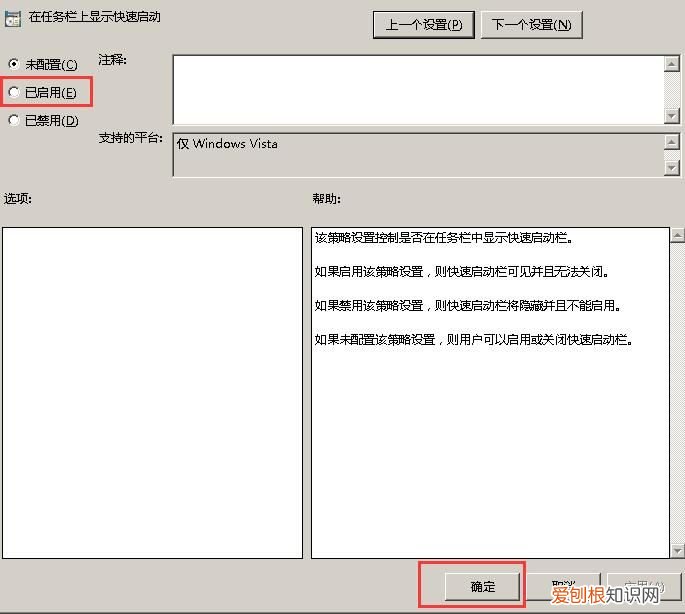
Task: Go to 上一个设置(P)
Action: tap(423, 25)
